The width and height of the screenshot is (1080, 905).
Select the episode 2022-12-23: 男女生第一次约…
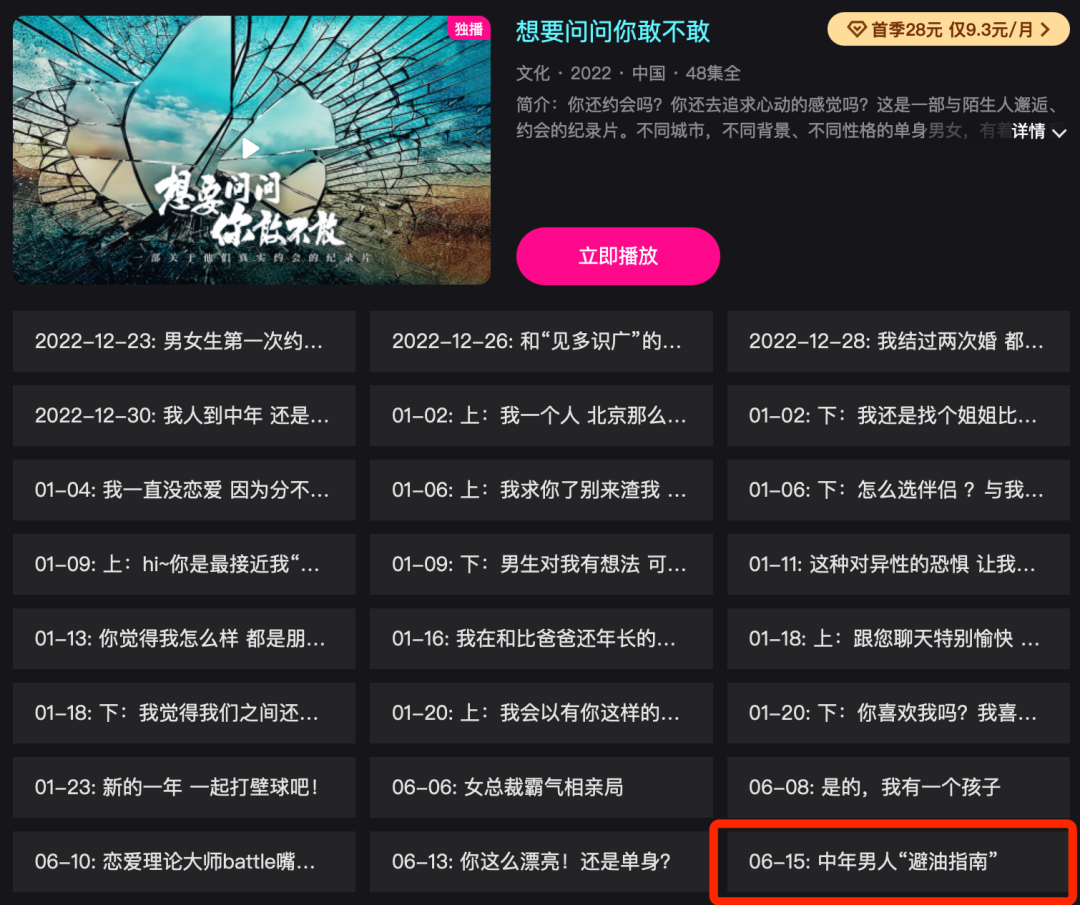coord(184,341)
